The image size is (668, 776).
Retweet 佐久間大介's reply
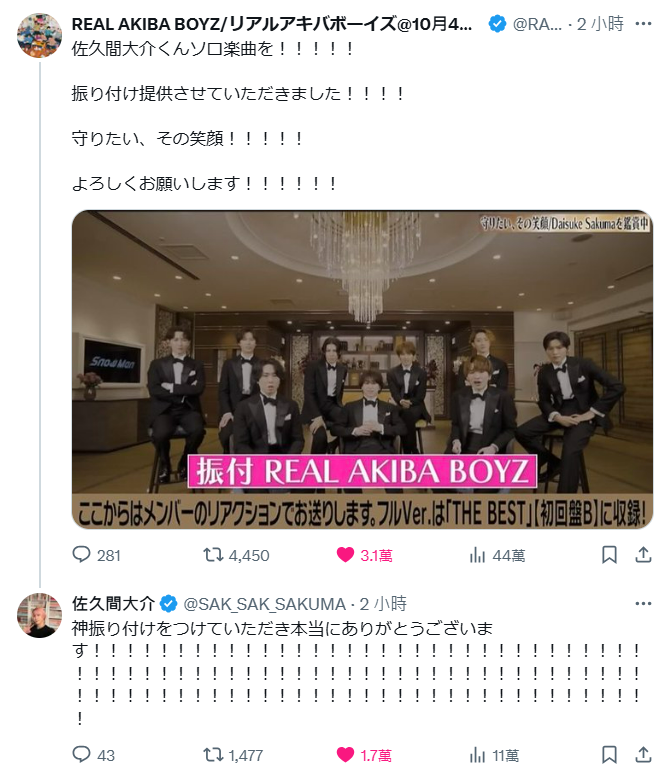pos(233,755)
